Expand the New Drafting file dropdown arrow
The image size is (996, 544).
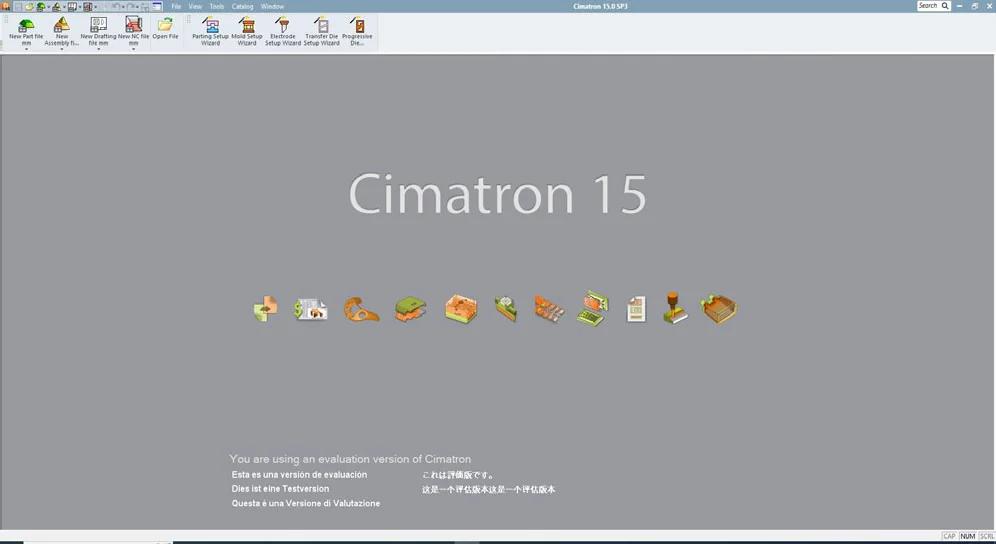tap(98, 49)
